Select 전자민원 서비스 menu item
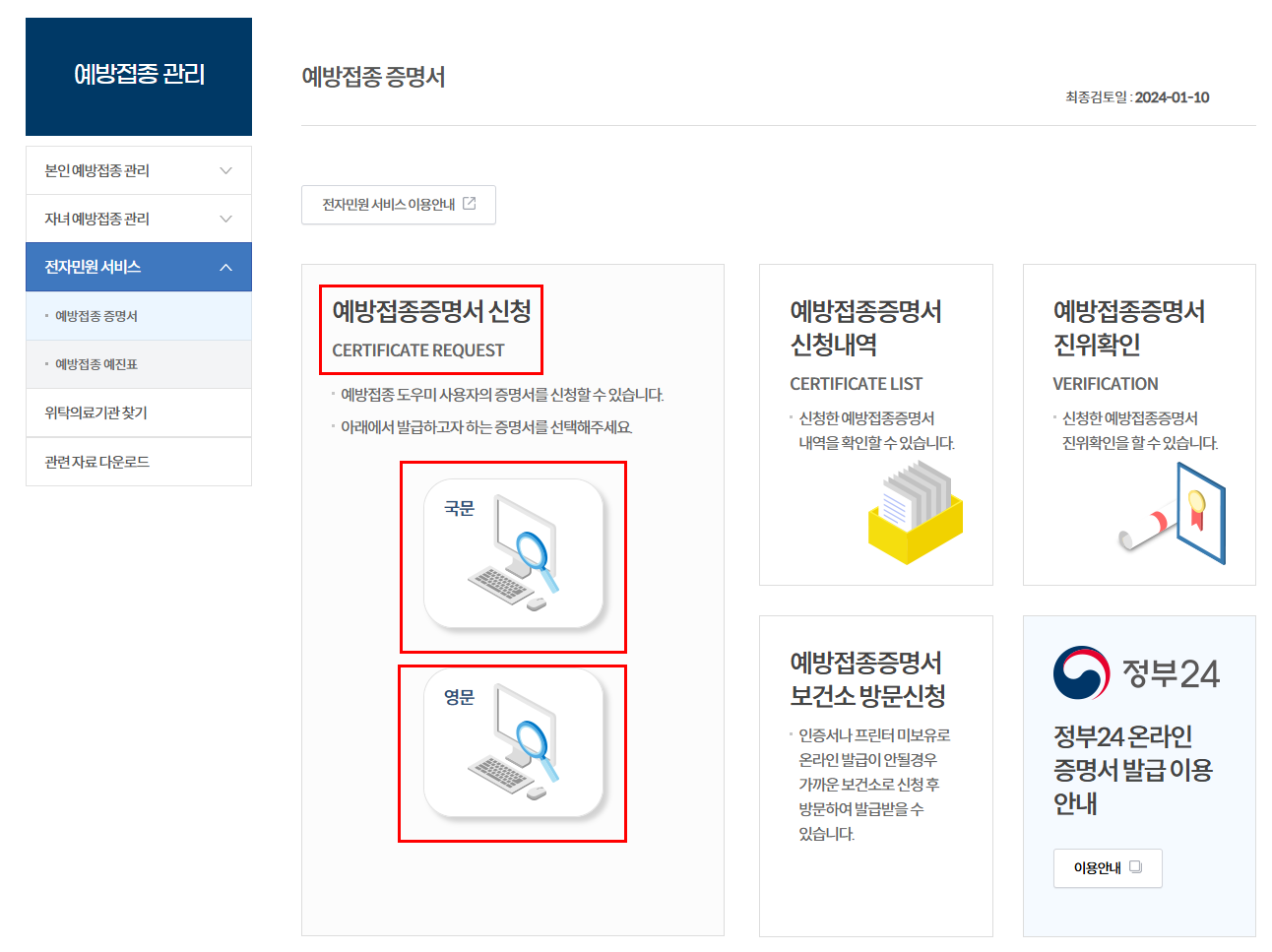The image size is (1272, 952). coord(139,267)
